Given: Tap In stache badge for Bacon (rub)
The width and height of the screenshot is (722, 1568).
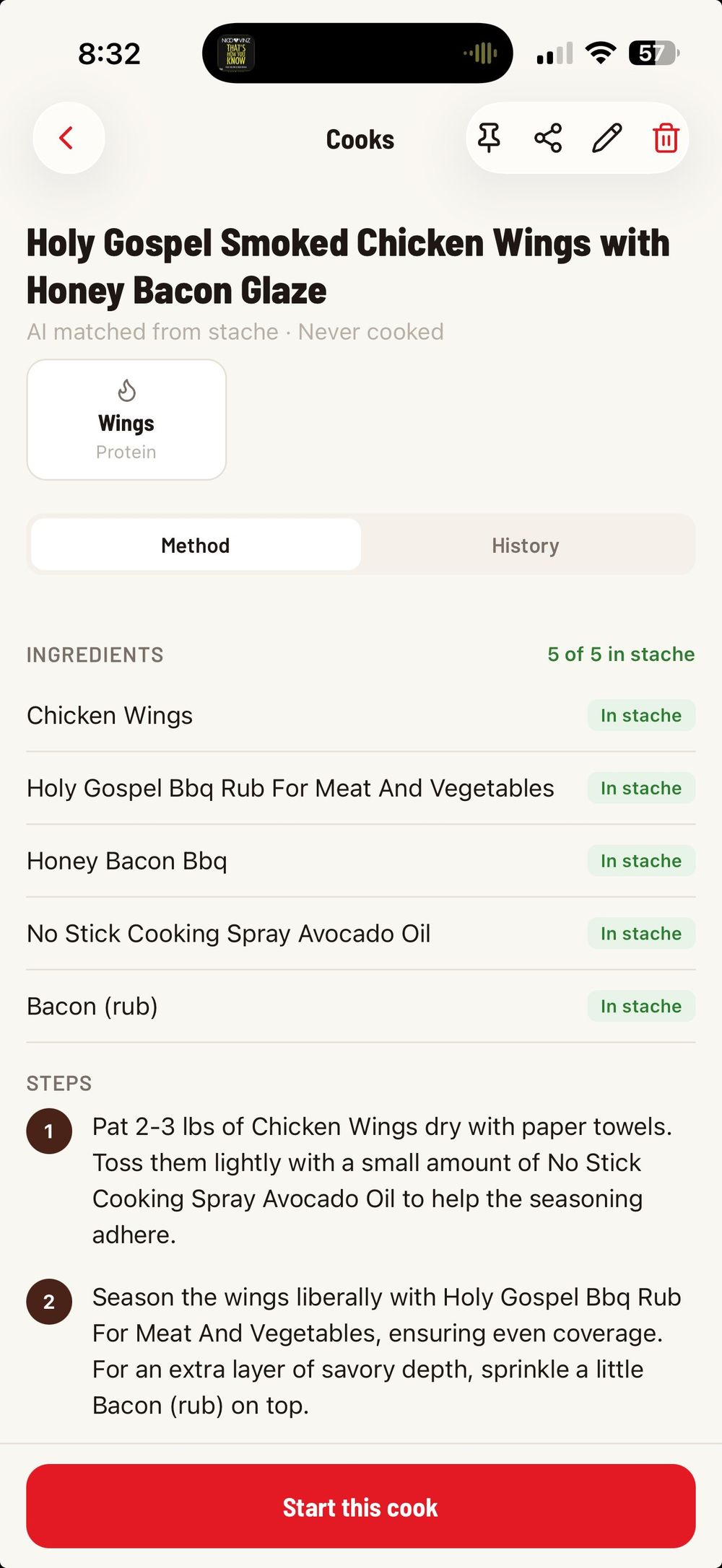Looking at the screenshot, I should pyautogui.click(x=641, y=1007).
